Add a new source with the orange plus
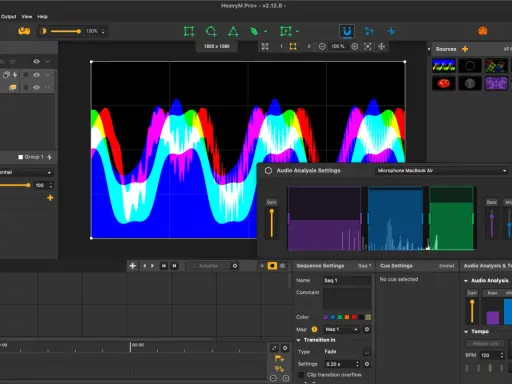Viewport: 512px width, 384px height. click(x=465, y=49)
